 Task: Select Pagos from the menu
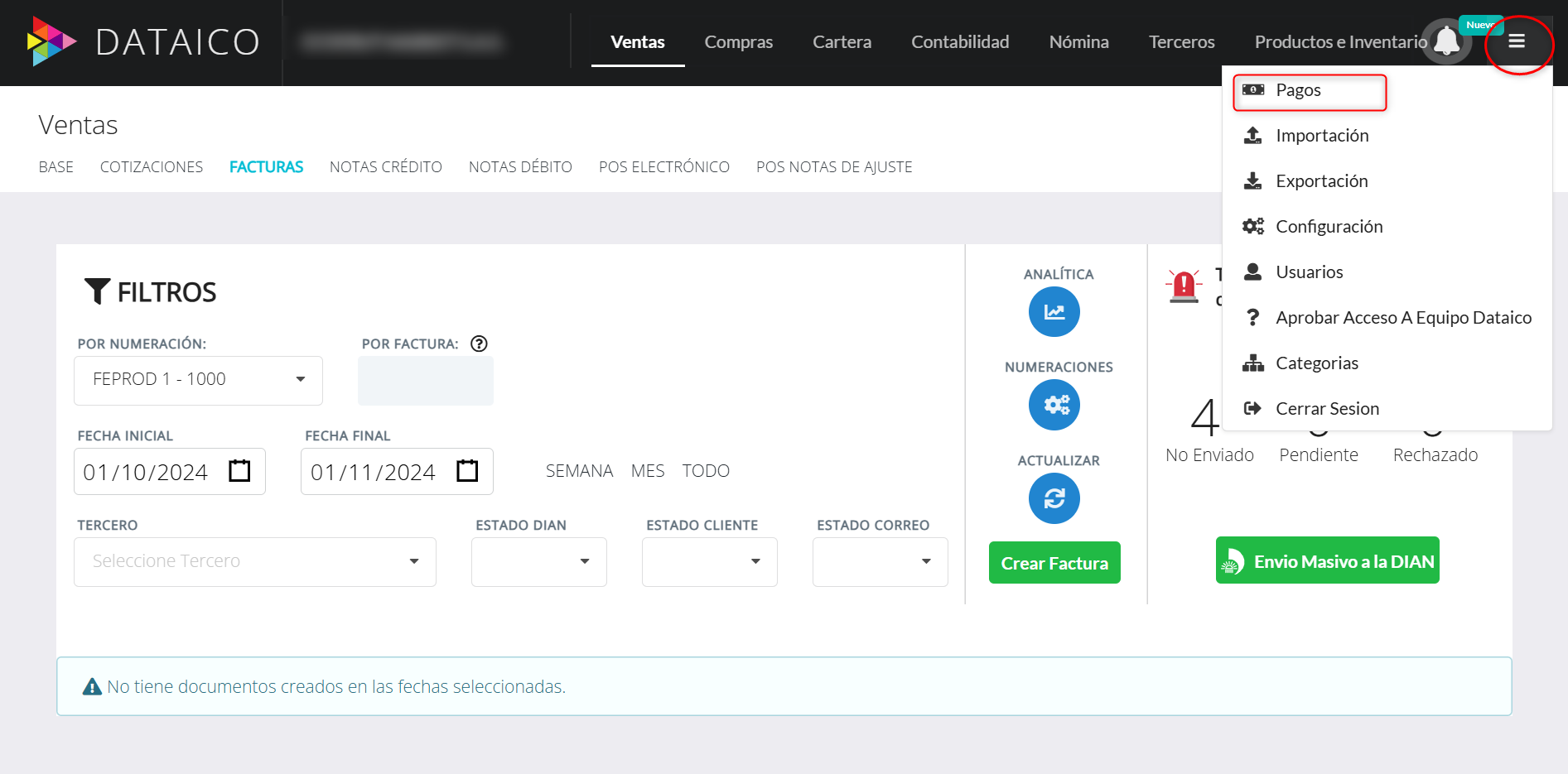tap(1298, 90)
